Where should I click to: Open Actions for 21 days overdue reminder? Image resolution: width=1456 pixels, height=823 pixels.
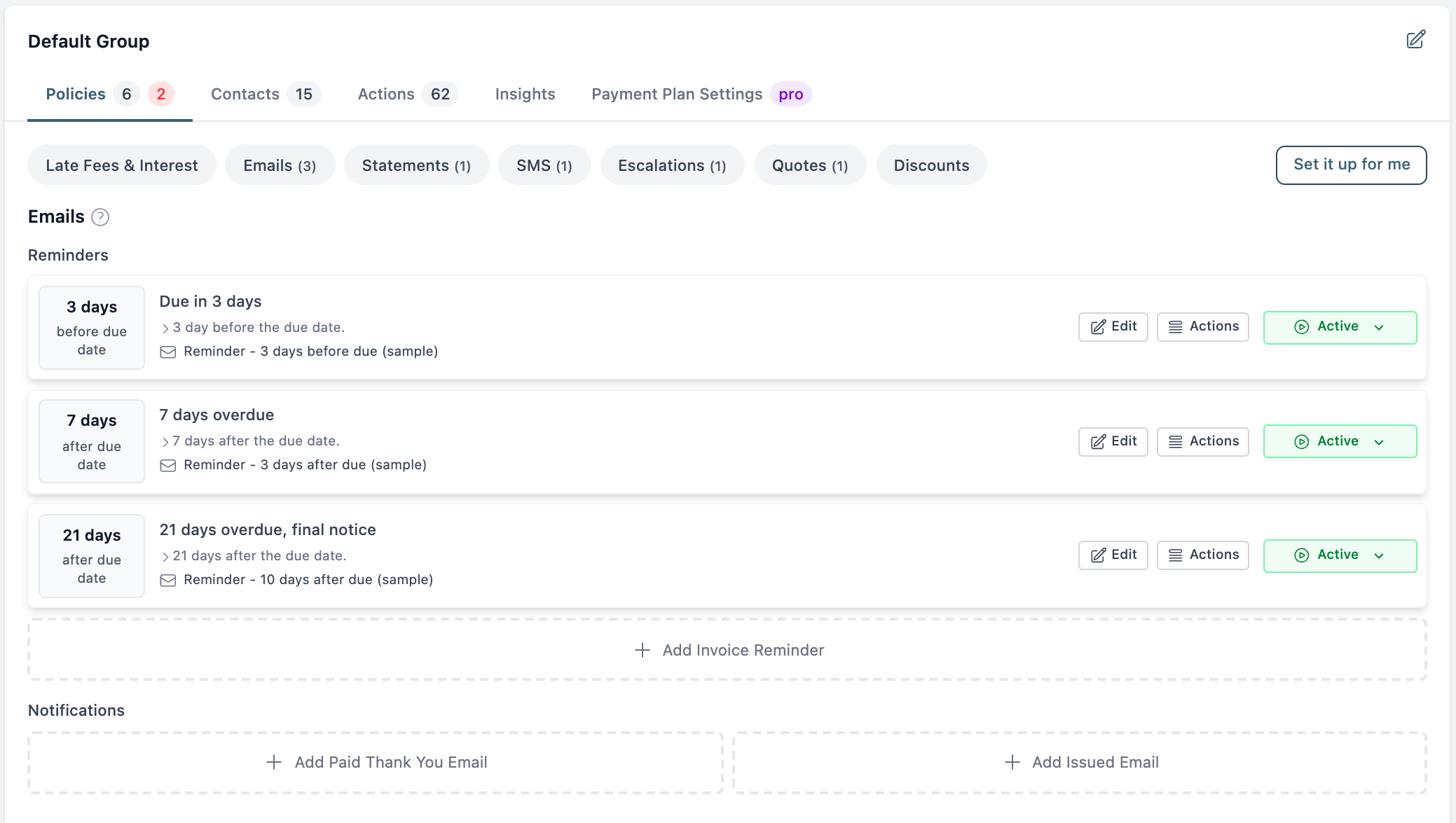(x=1202, y=555)
